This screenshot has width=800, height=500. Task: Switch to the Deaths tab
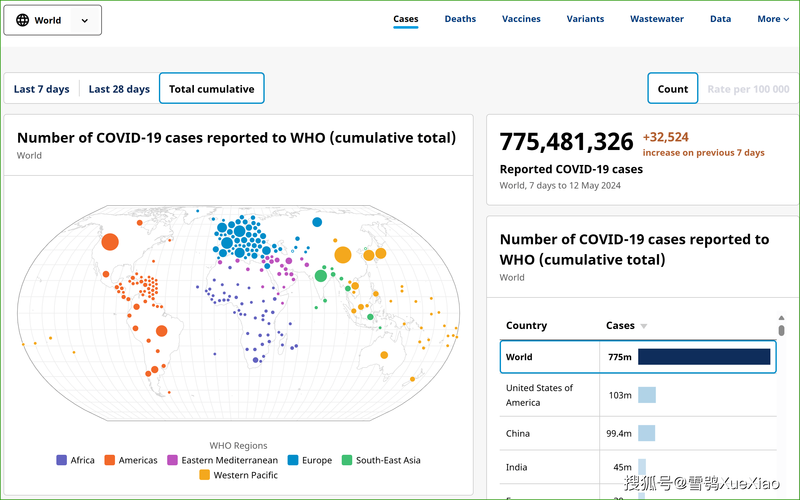[460, 19]
